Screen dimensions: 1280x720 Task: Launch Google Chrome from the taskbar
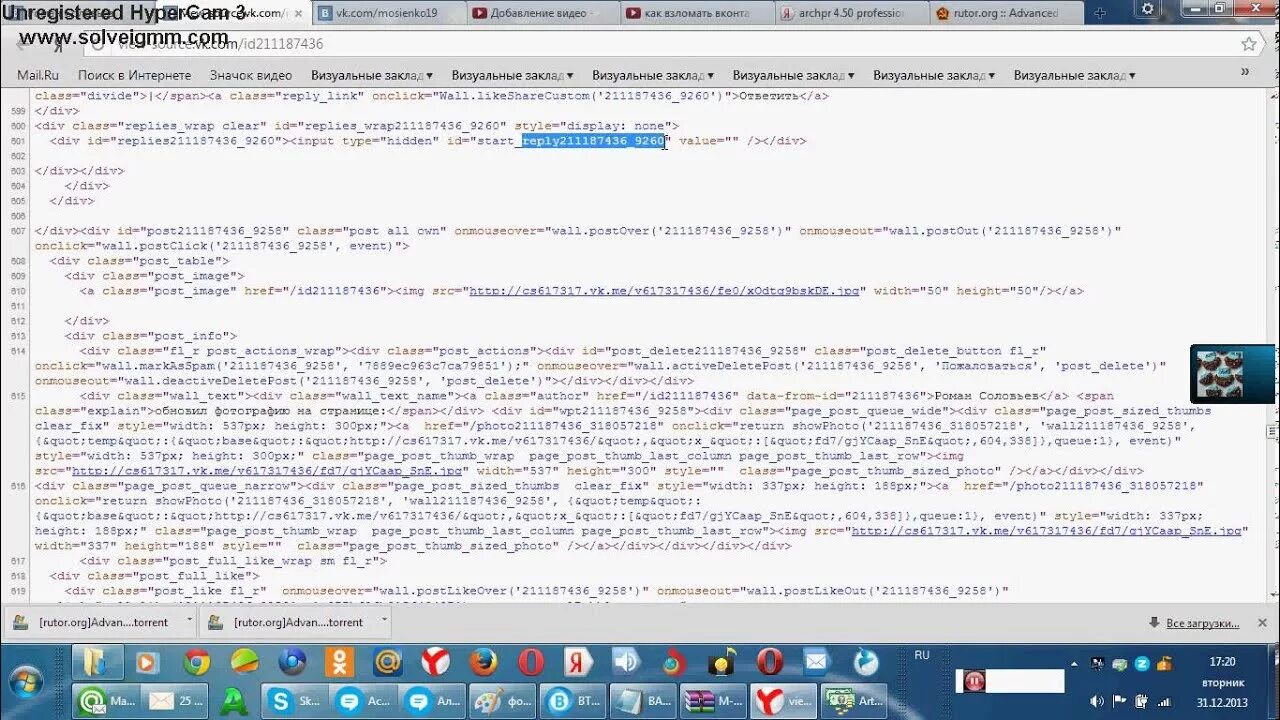[196, 662]
